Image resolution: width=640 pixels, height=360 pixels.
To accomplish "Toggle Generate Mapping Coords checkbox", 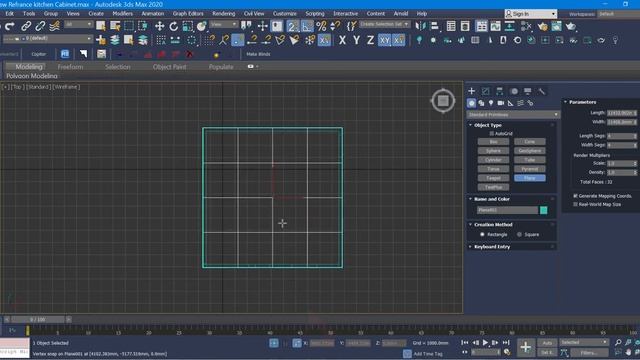I will point(575,196).
